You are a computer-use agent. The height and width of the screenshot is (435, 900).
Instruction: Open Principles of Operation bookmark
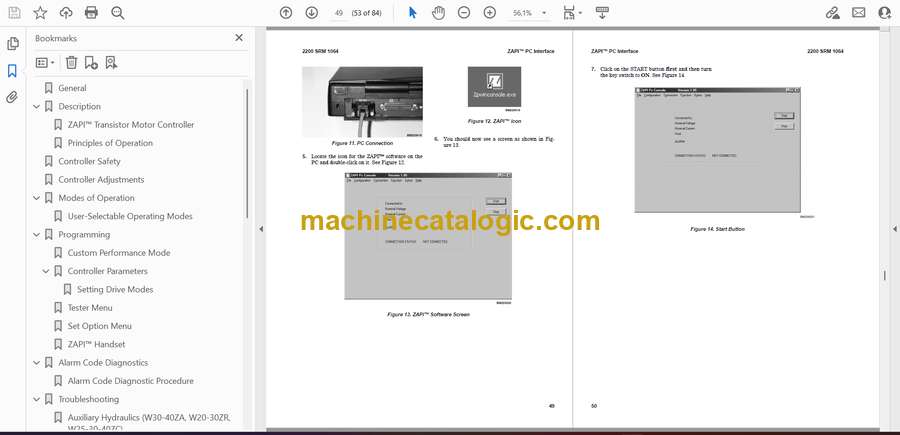(110, 143)
